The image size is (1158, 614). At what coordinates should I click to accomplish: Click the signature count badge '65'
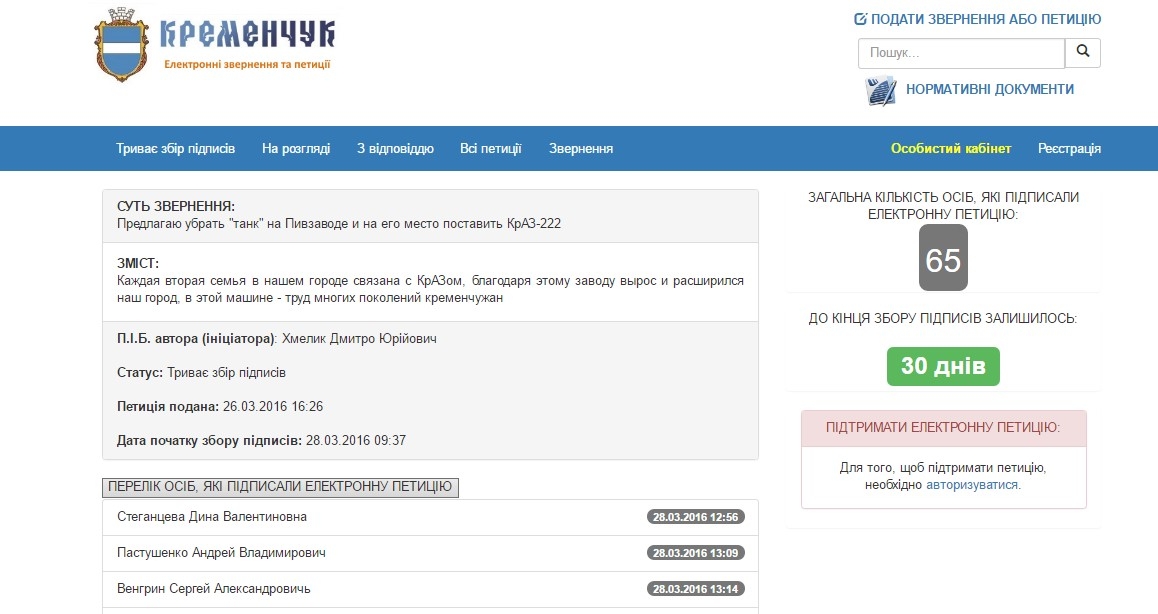point(943,260)
